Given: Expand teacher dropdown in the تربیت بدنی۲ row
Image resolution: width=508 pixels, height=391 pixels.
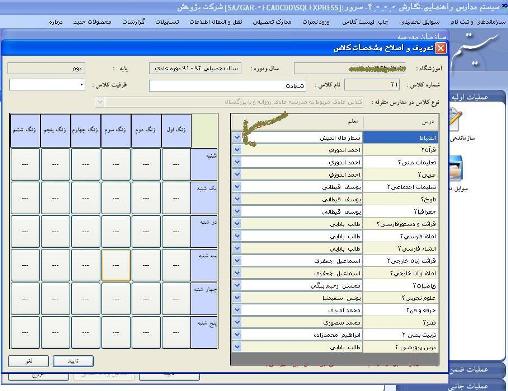Looking at the screenshot, I should (237, 335).
